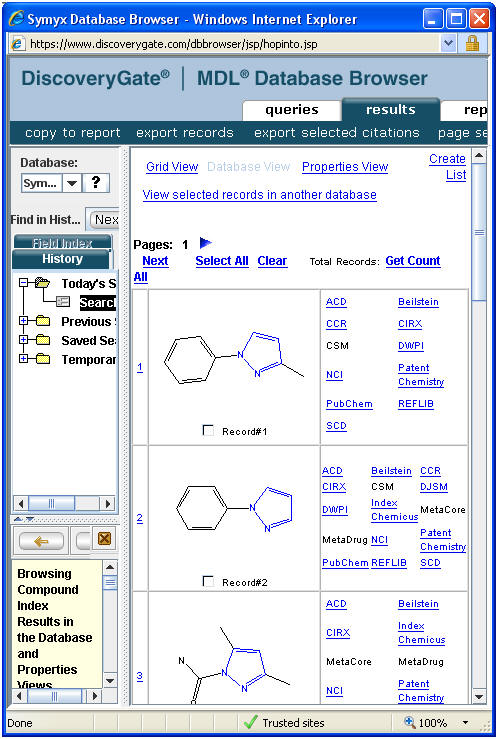
Task: Click the Saved Searches folder icon
Action: [x=43, y=340]
